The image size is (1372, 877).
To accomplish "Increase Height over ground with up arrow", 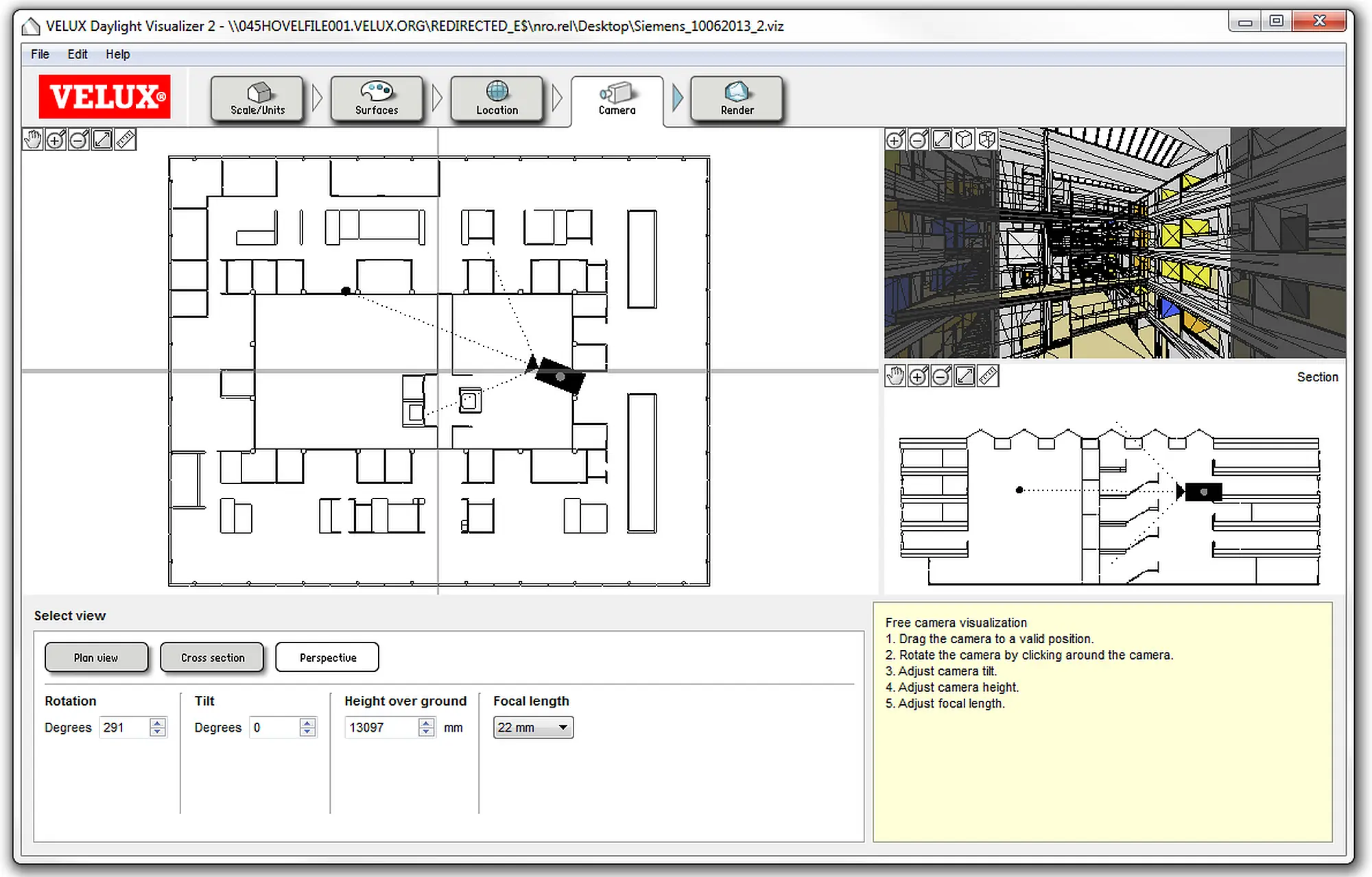I will [427, 723].
